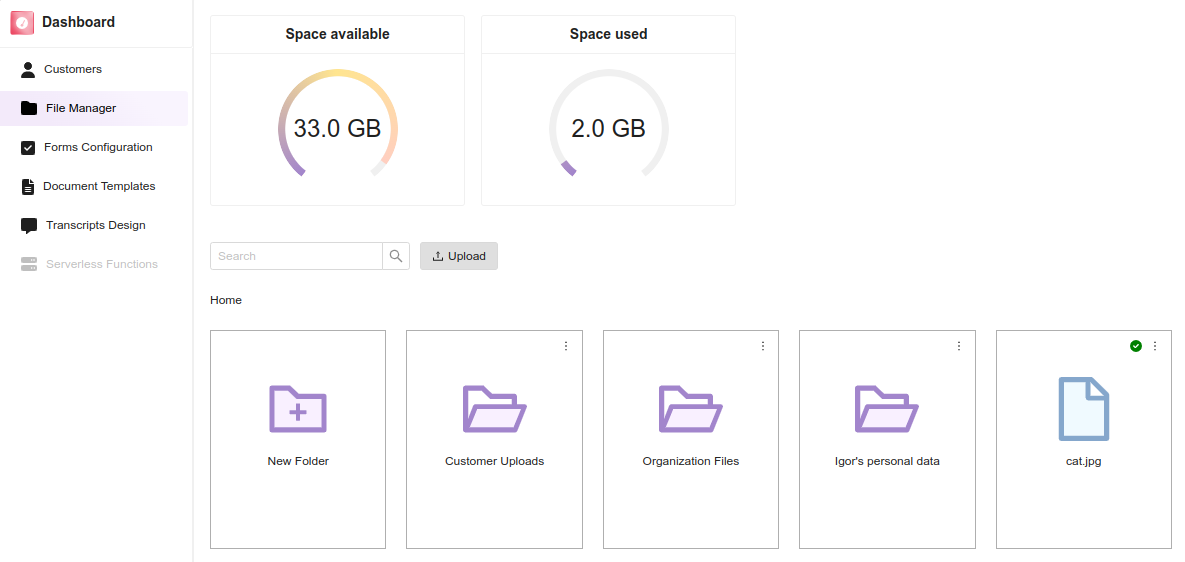
Task: Click the cat.jpg file name
Action: (x=1084, y=461)
